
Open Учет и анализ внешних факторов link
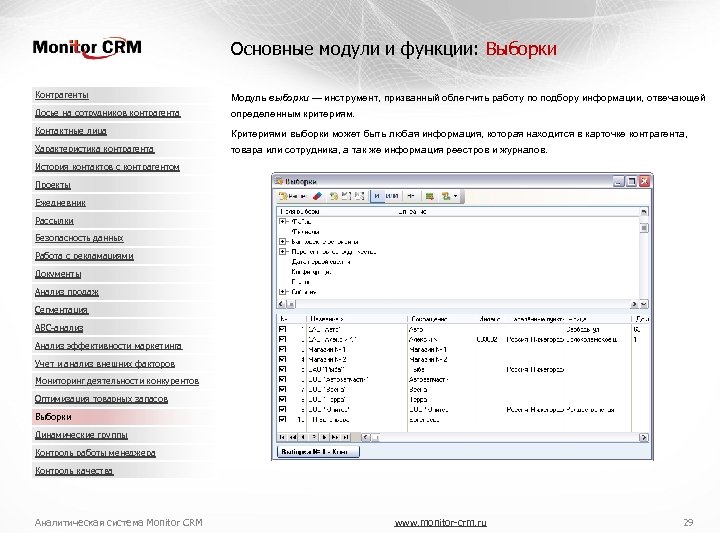pyautogui.click(x=105, y=364)
